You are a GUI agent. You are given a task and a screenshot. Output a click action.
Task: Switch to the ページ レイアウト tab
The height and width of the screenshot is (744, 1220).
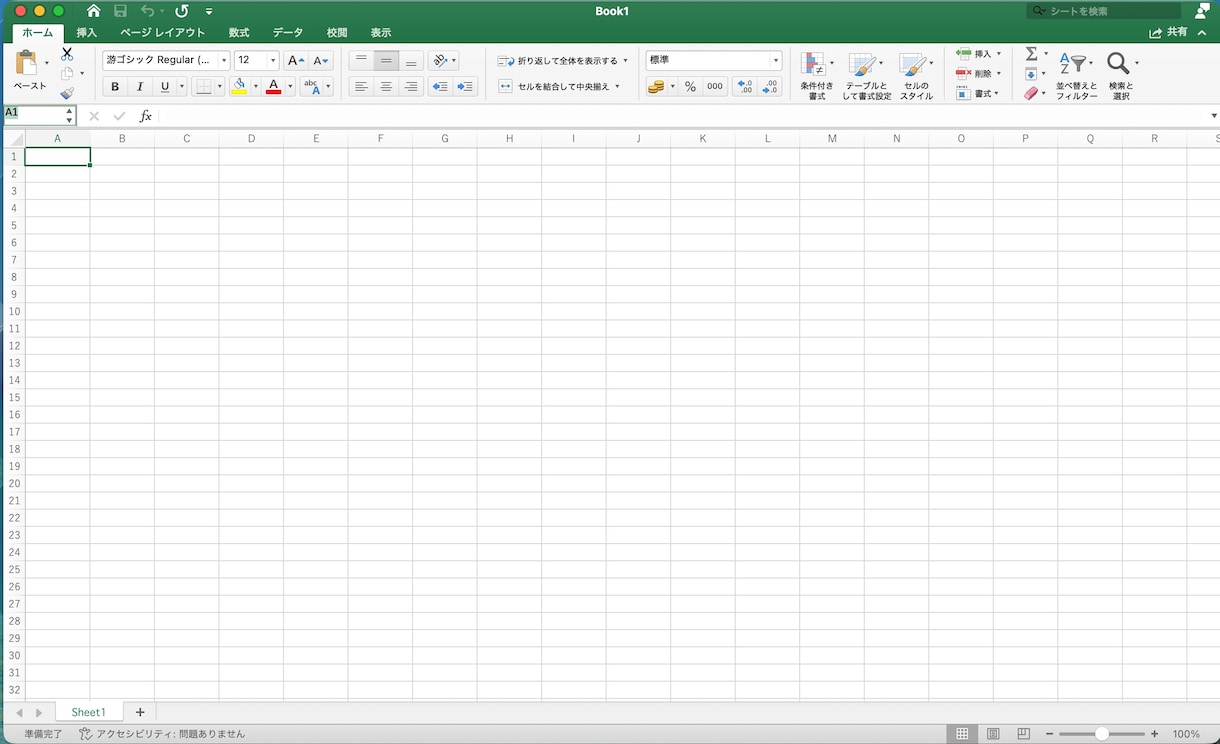(163, 33)
